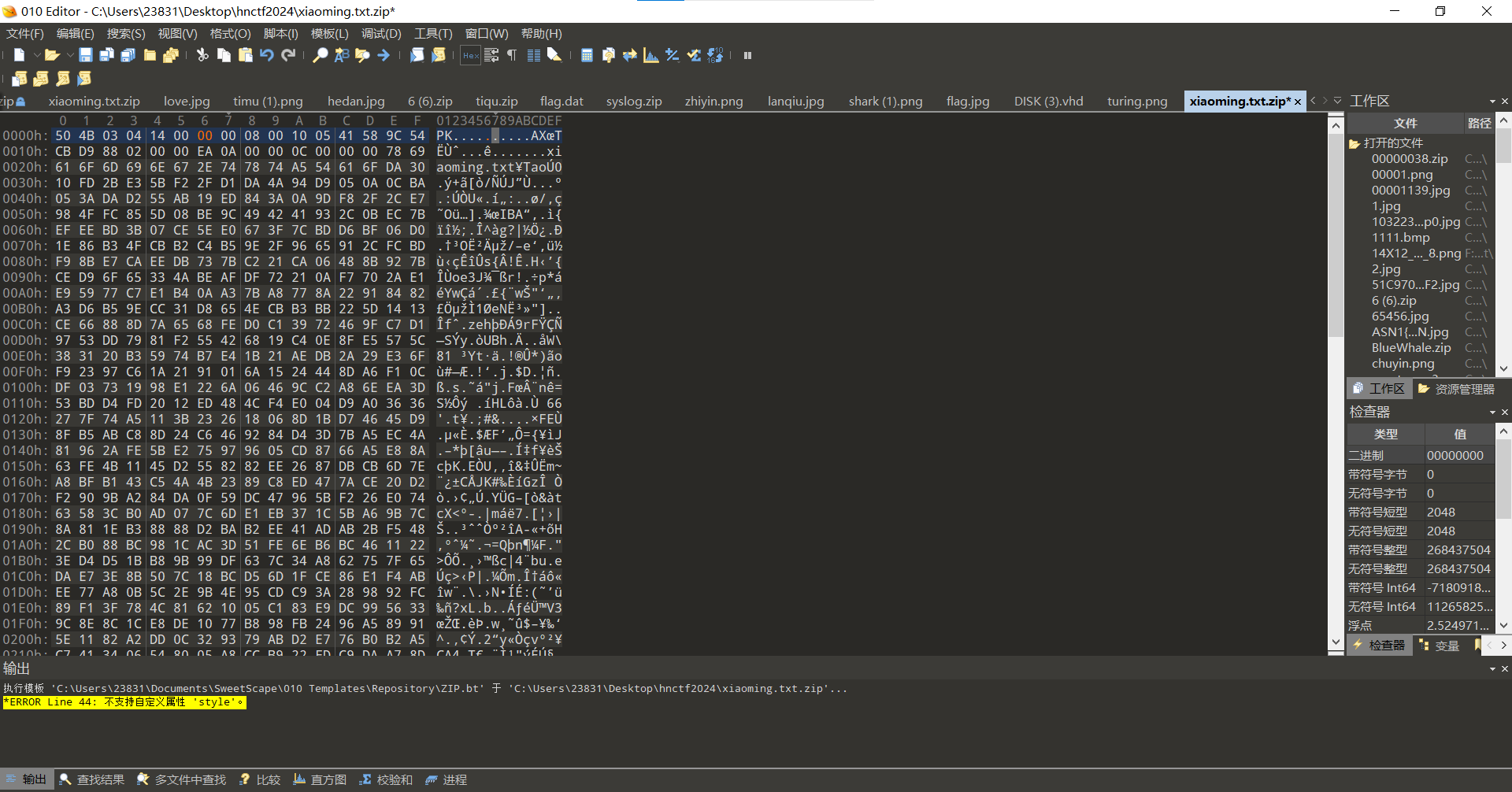Open 工具(T) menu
The image size is (1512, 792).
click(433, 34)
